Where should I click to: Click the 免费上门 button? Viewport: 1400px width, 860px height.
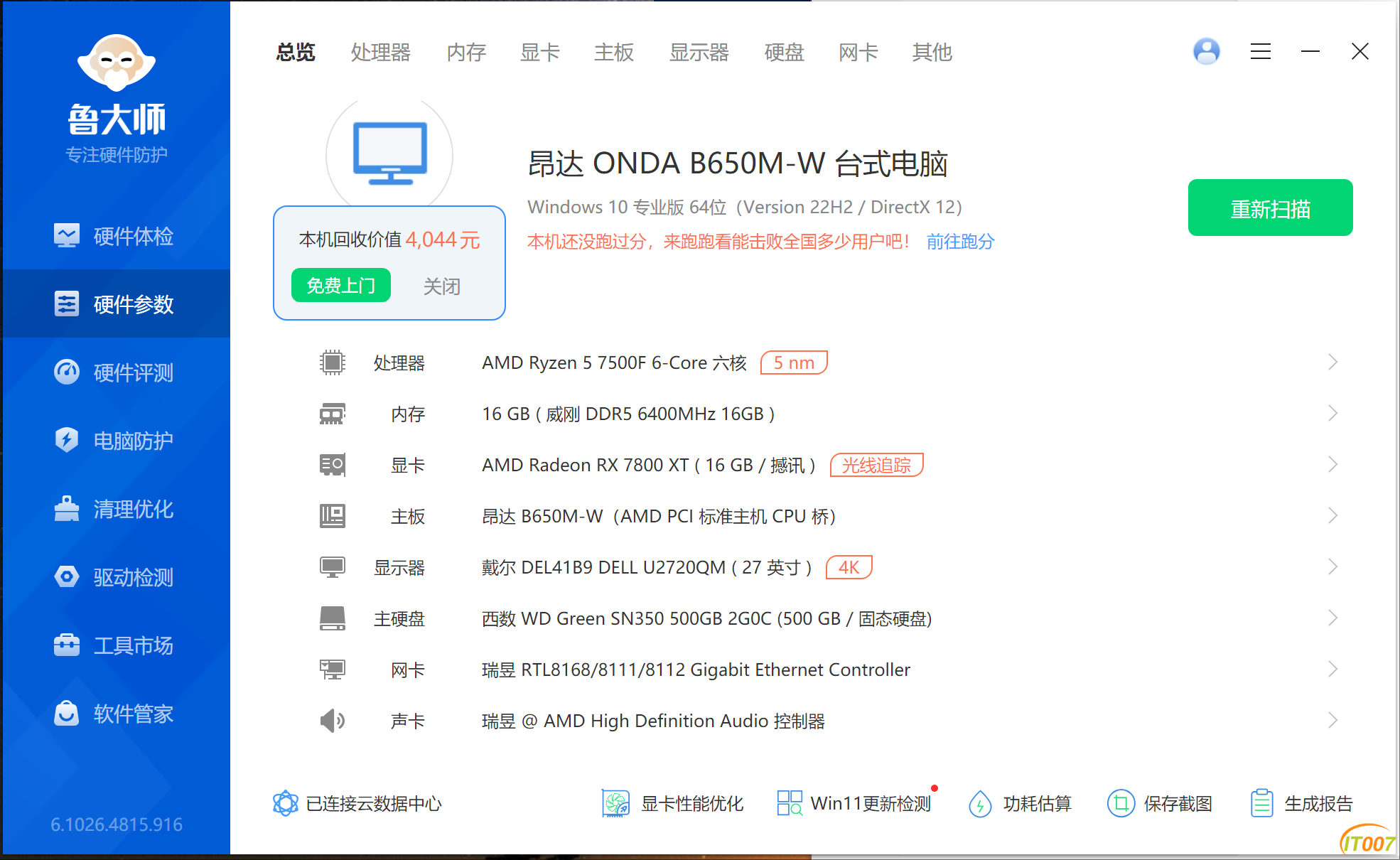pos(341,285)
